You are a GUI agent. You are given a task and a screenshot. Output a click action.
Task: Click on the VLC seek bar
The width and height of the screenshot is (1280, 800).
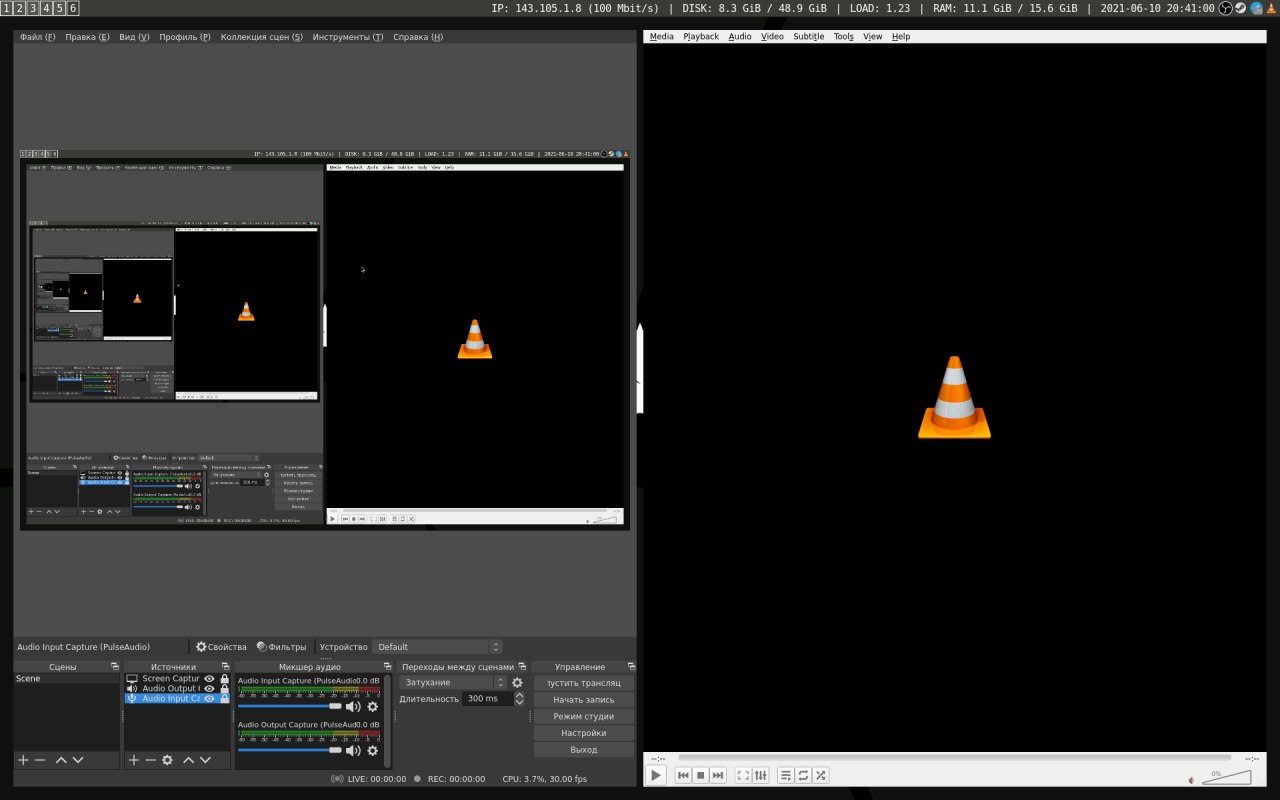[955, 758]
